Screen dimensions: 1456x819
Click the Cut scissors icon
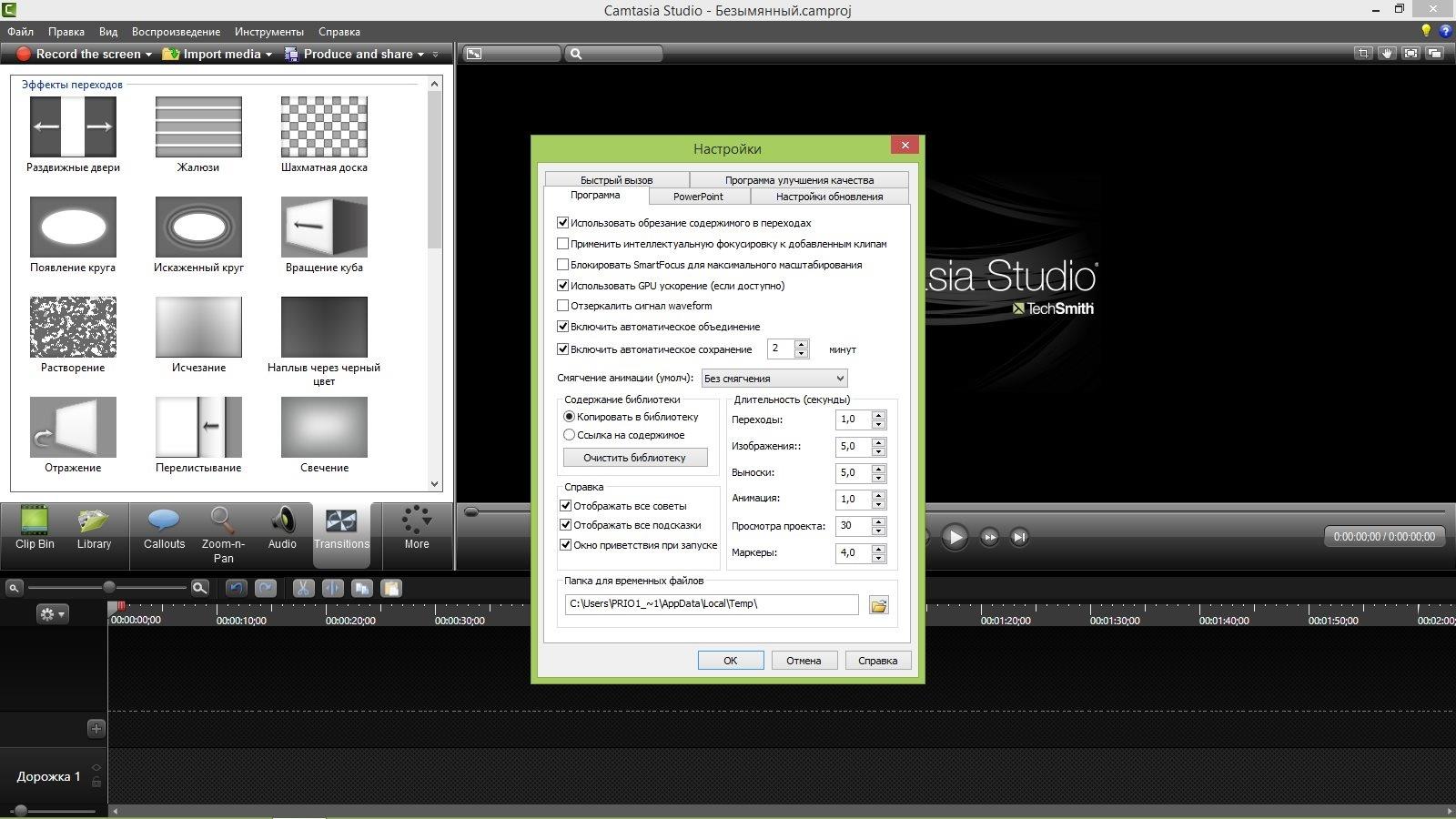pos(303,588)
